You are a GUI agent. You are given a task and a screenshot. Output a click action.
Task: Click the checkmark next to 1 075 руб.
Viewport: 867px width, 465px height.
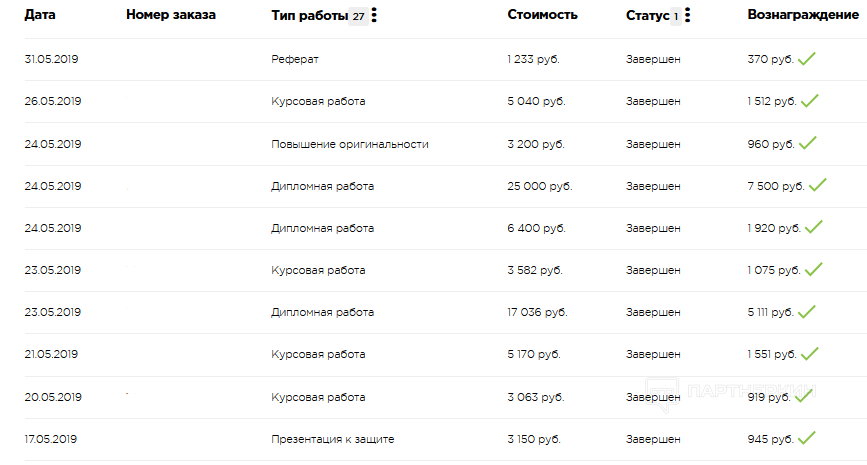pyautogui.click(x=814, y=269)
